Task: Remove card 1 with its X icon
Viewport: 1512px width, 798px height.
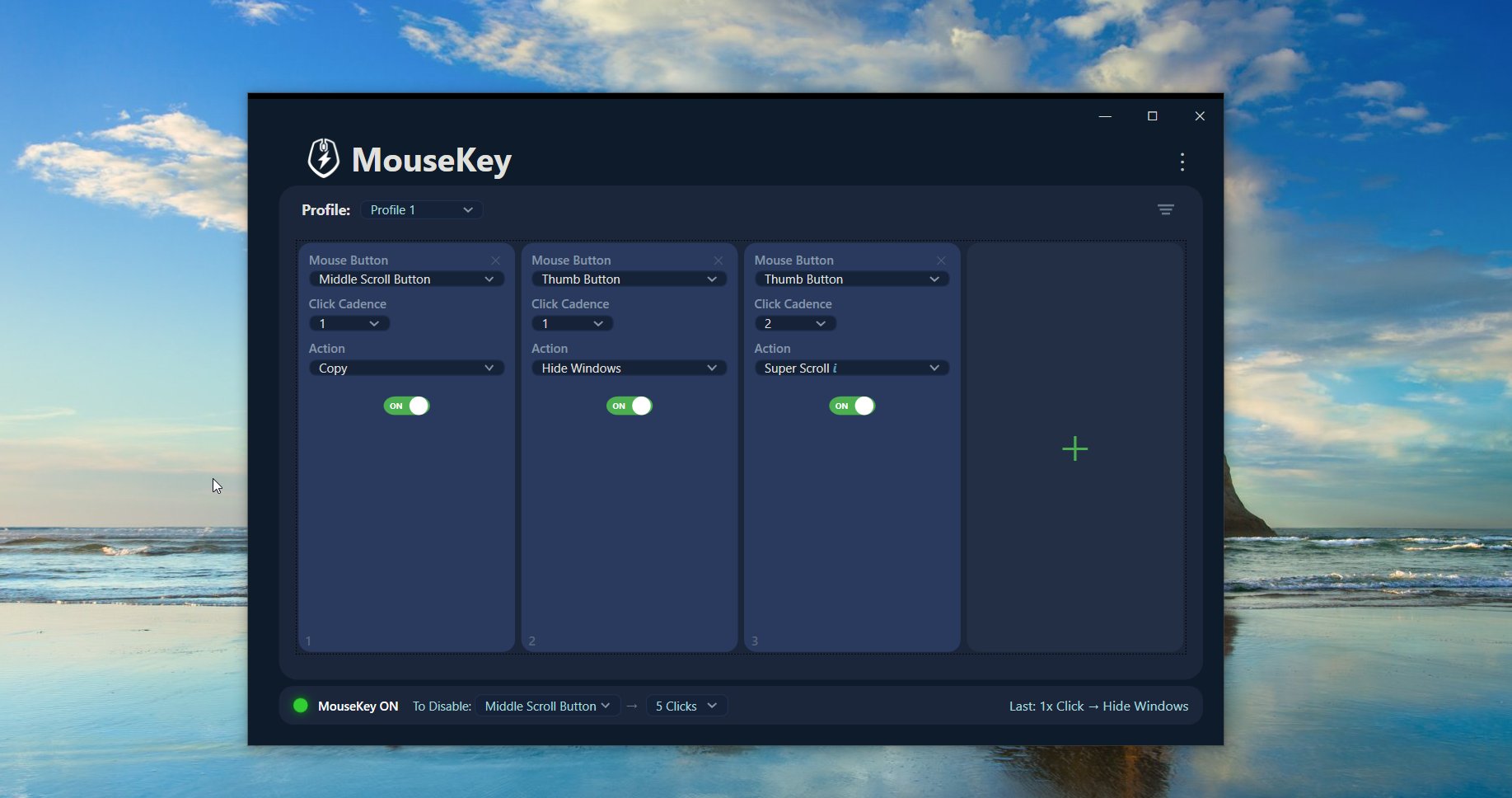Action: coord(495,261)
